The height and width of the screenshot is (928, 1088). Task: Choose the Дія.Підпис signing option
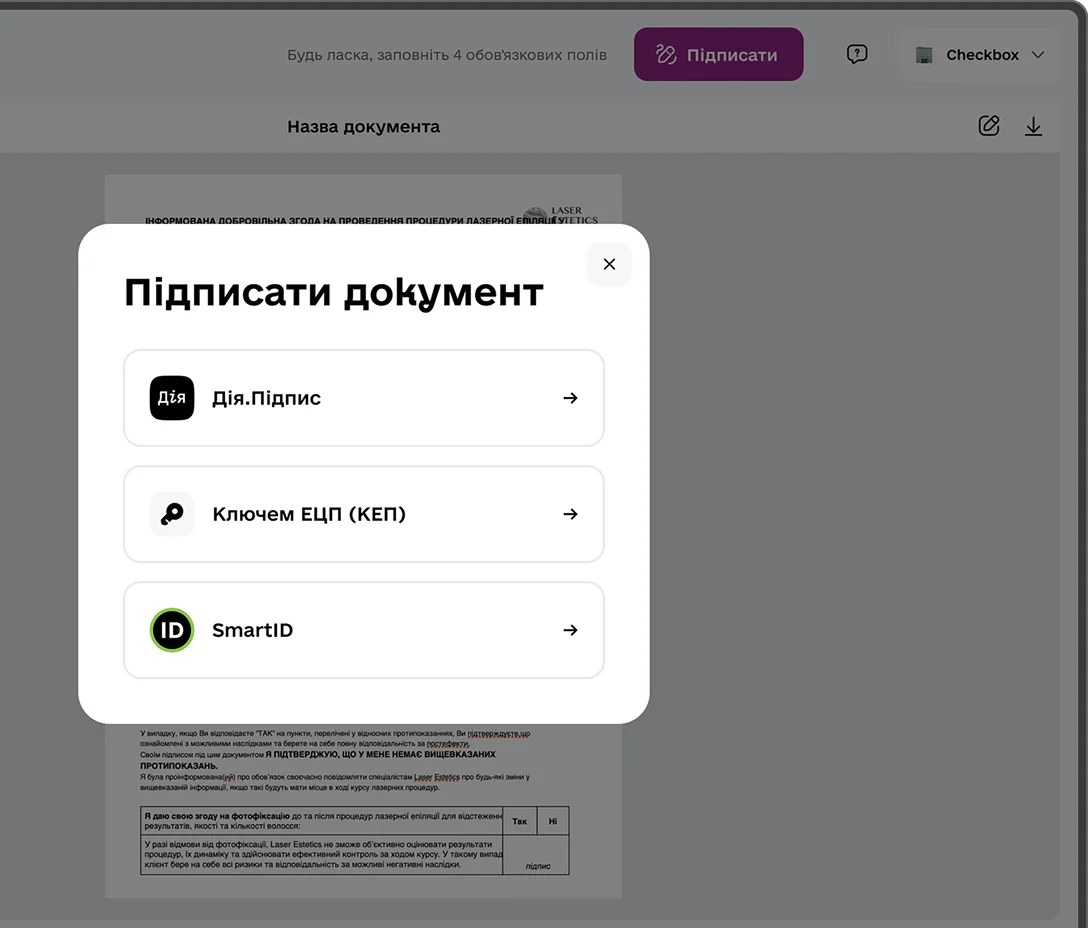click(x=267, y=398)
